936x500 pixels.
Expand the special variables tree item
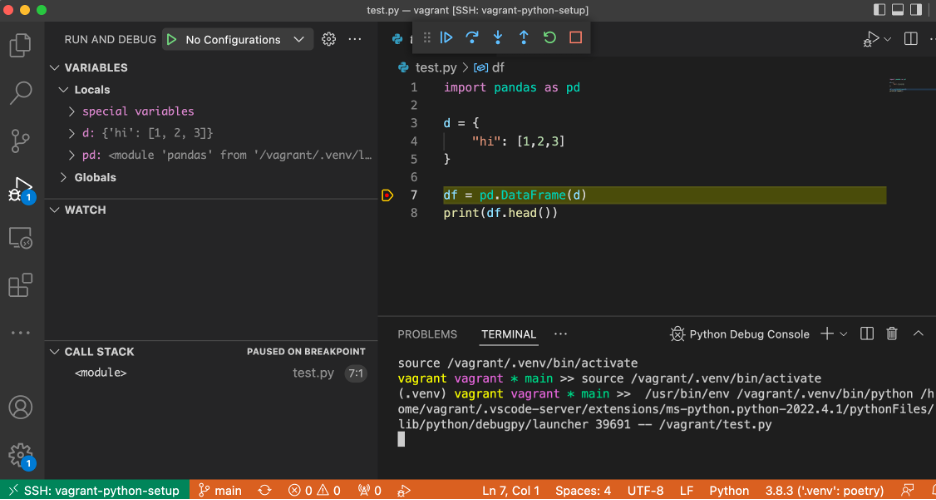click(x=138, y=111)
